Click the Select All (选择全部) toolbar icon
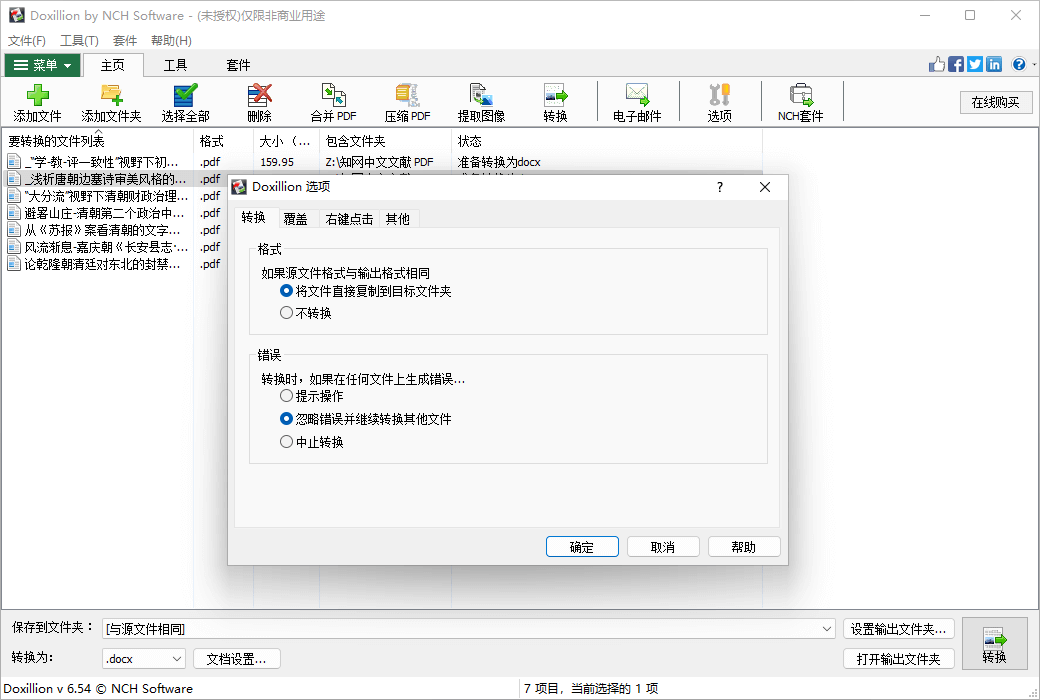 pyautogui.click(x=185, y=103)
